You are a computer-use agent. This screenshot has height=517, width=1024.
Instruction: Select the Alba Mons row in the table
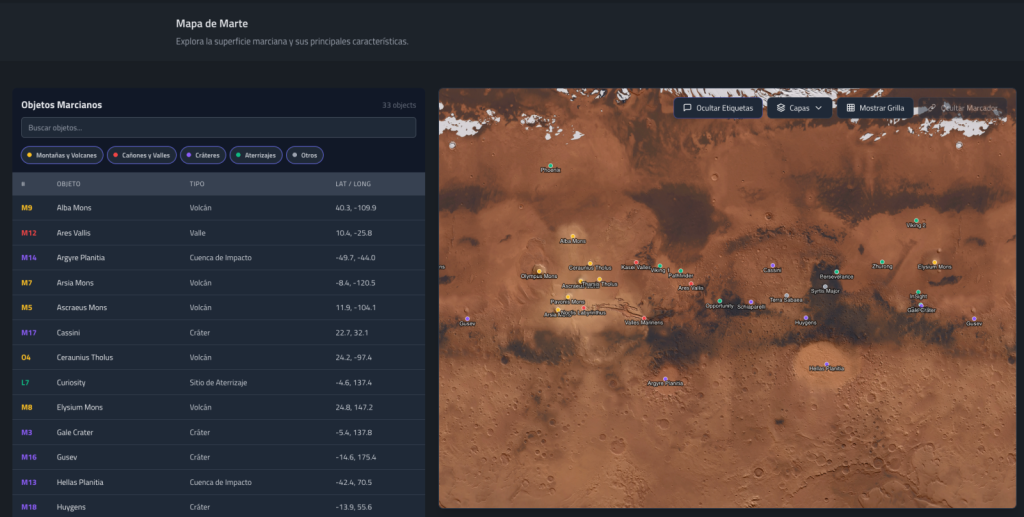[x=218, y=208]
